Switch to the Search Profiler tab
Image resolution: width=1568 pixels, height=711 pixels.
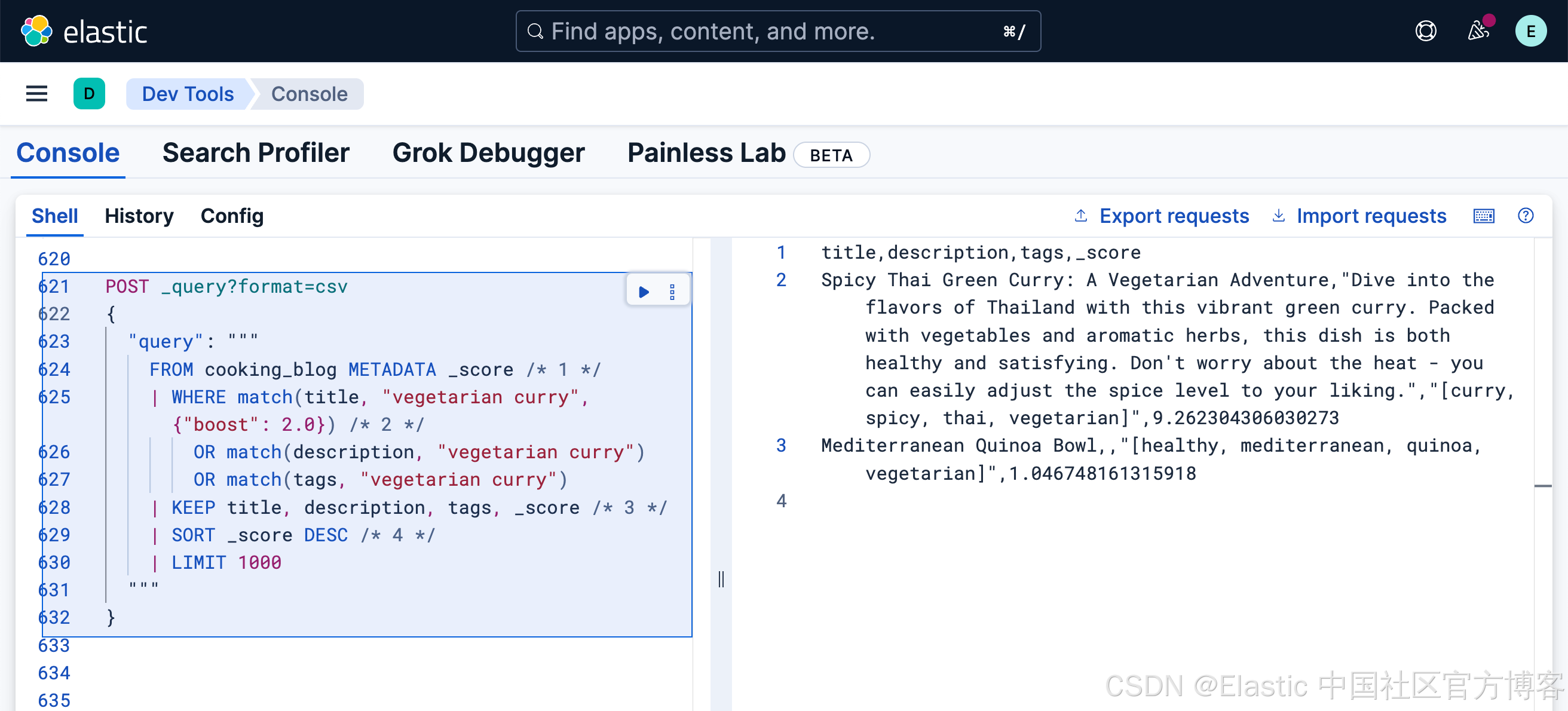pos(256,153)
